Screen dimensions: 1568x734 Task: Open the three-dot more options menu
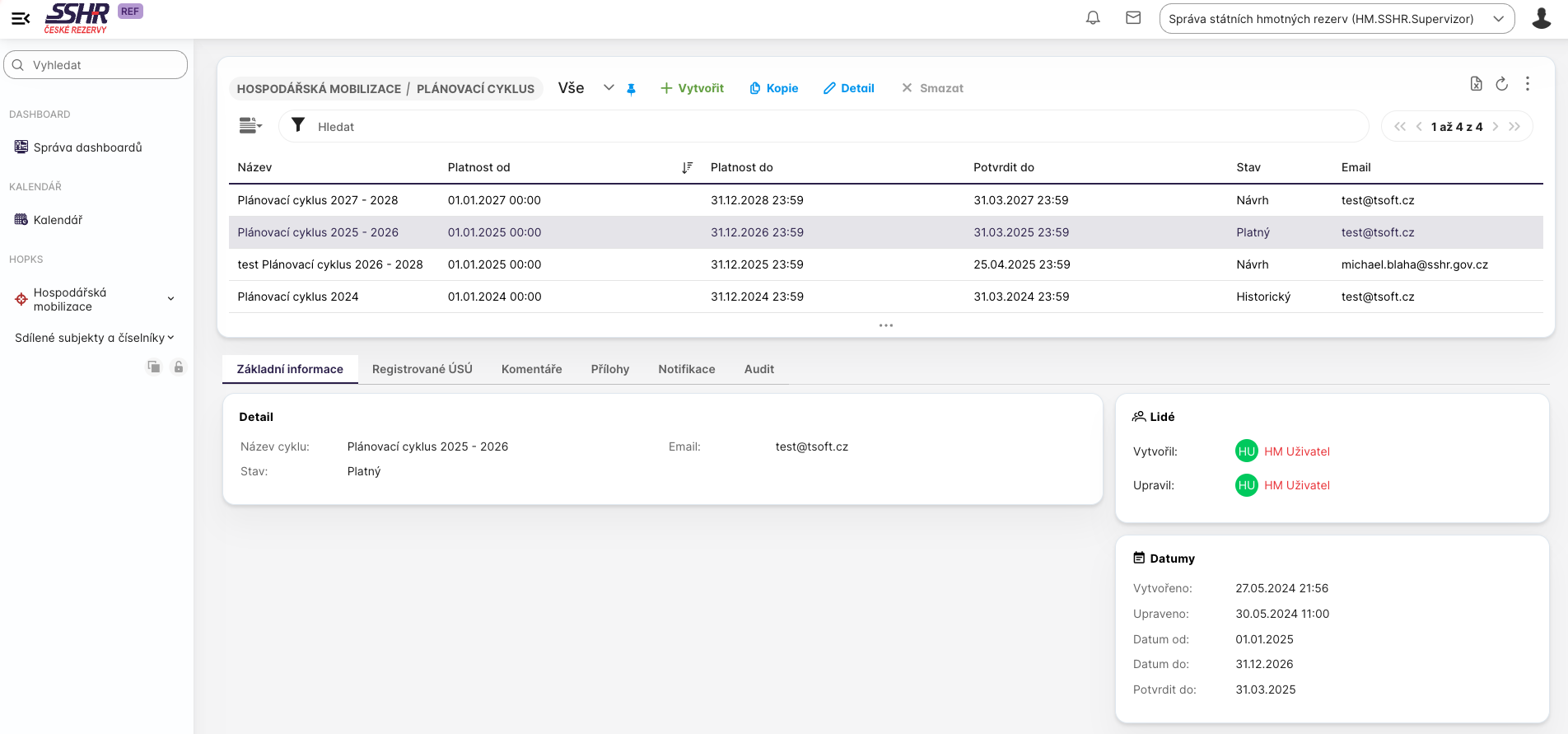tap(1528, 84)
